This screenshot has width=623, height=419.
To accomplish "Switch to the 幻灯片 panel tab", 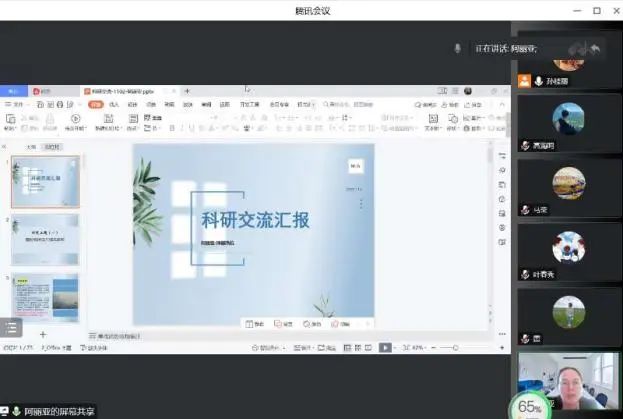I will tap(52, 147).
